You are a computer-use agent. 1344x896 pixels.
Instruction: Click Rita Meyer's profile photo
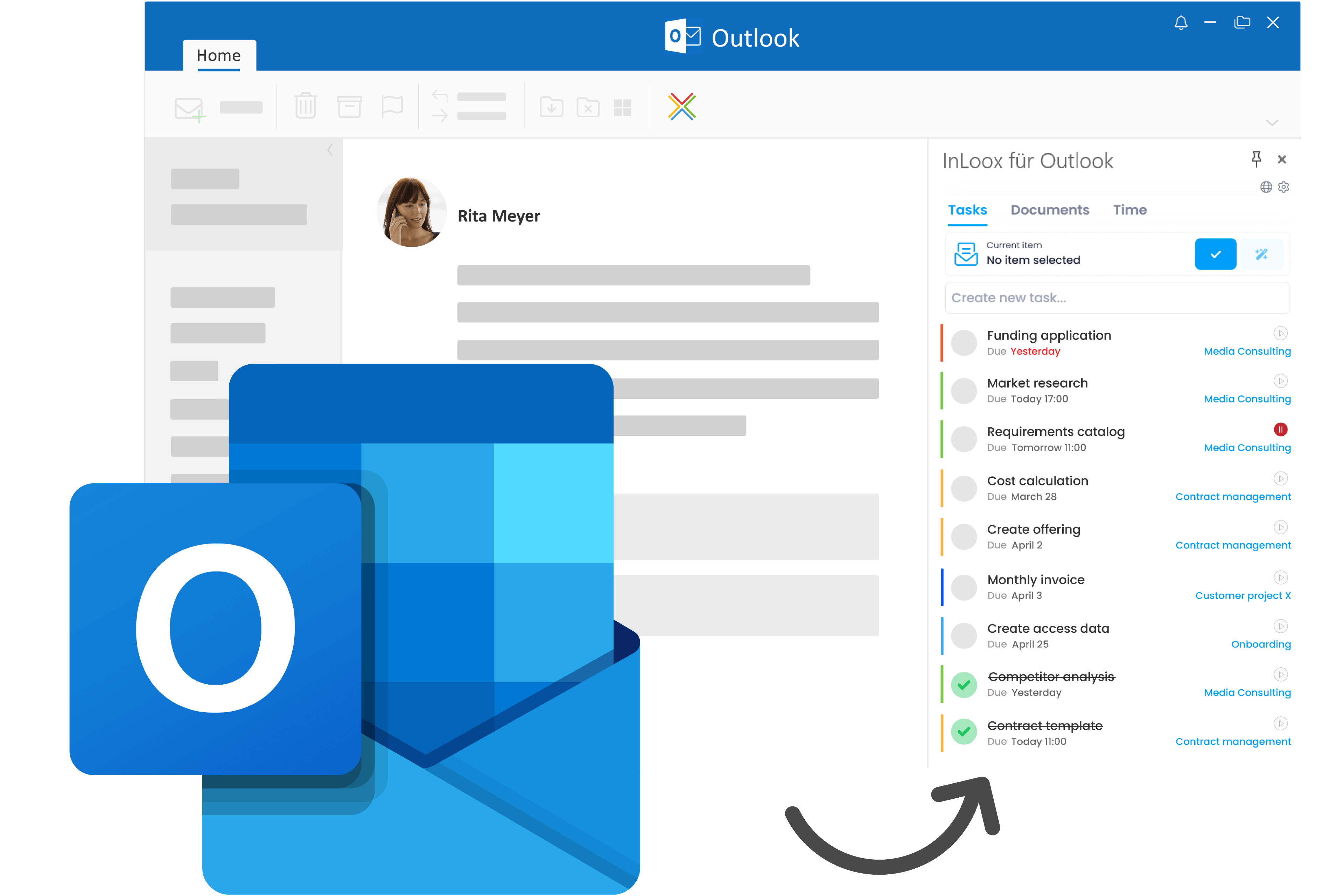412,212
